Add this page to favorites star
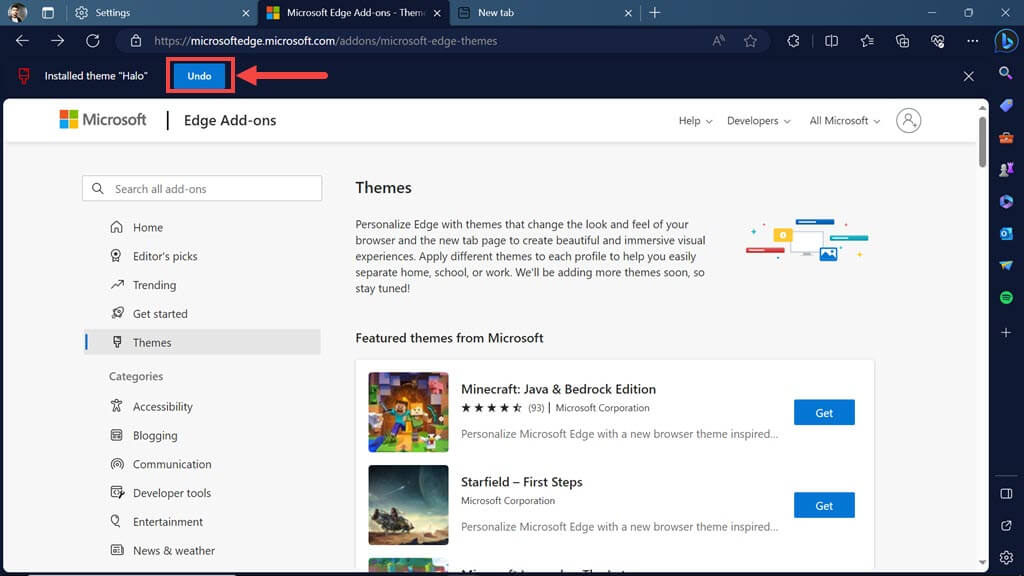This screenshot has height=576, width=1024. click(750, 40)
